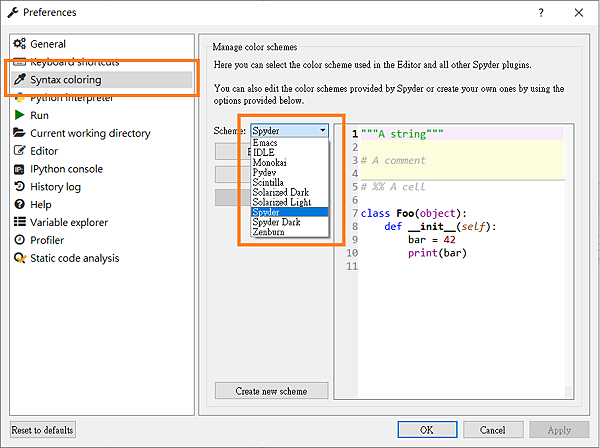
Task: Choose the IDLE color scheme
Action: pos(290,152)
